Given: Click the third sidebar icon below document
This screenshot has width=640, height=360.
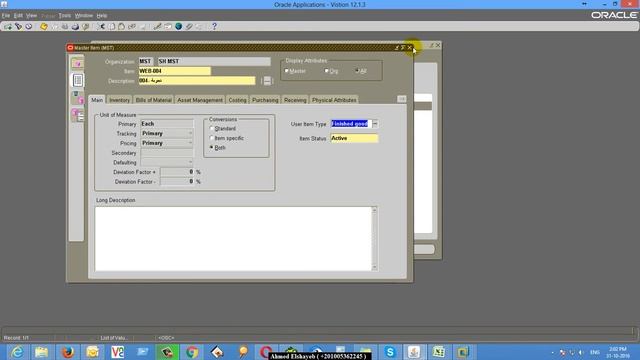Looking at the screenshot, I should (x=78, y=98).
